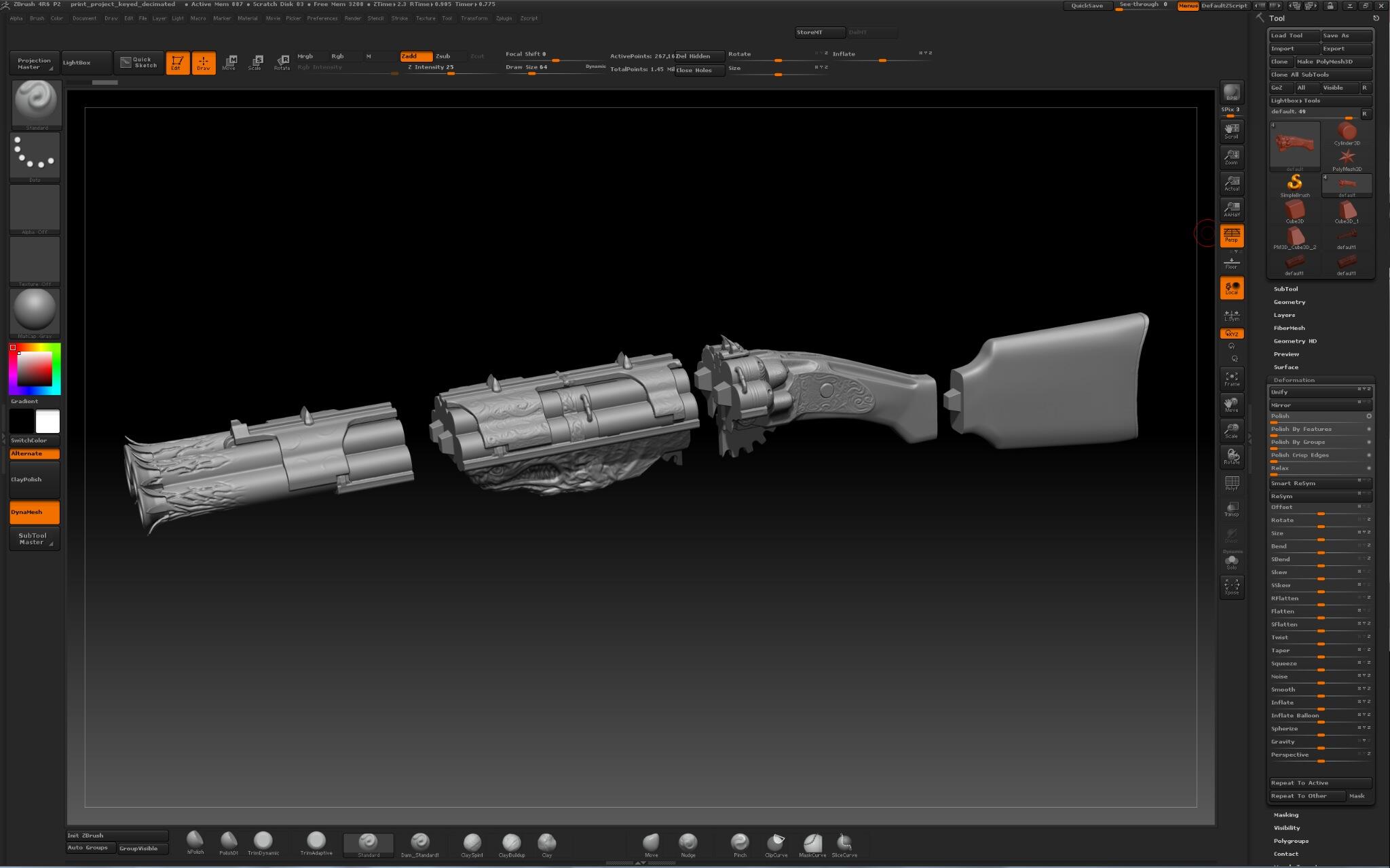The width and height of the screenshot is (1390, 868).
Task: Select the Clay brush
Action: coord(546,844)
